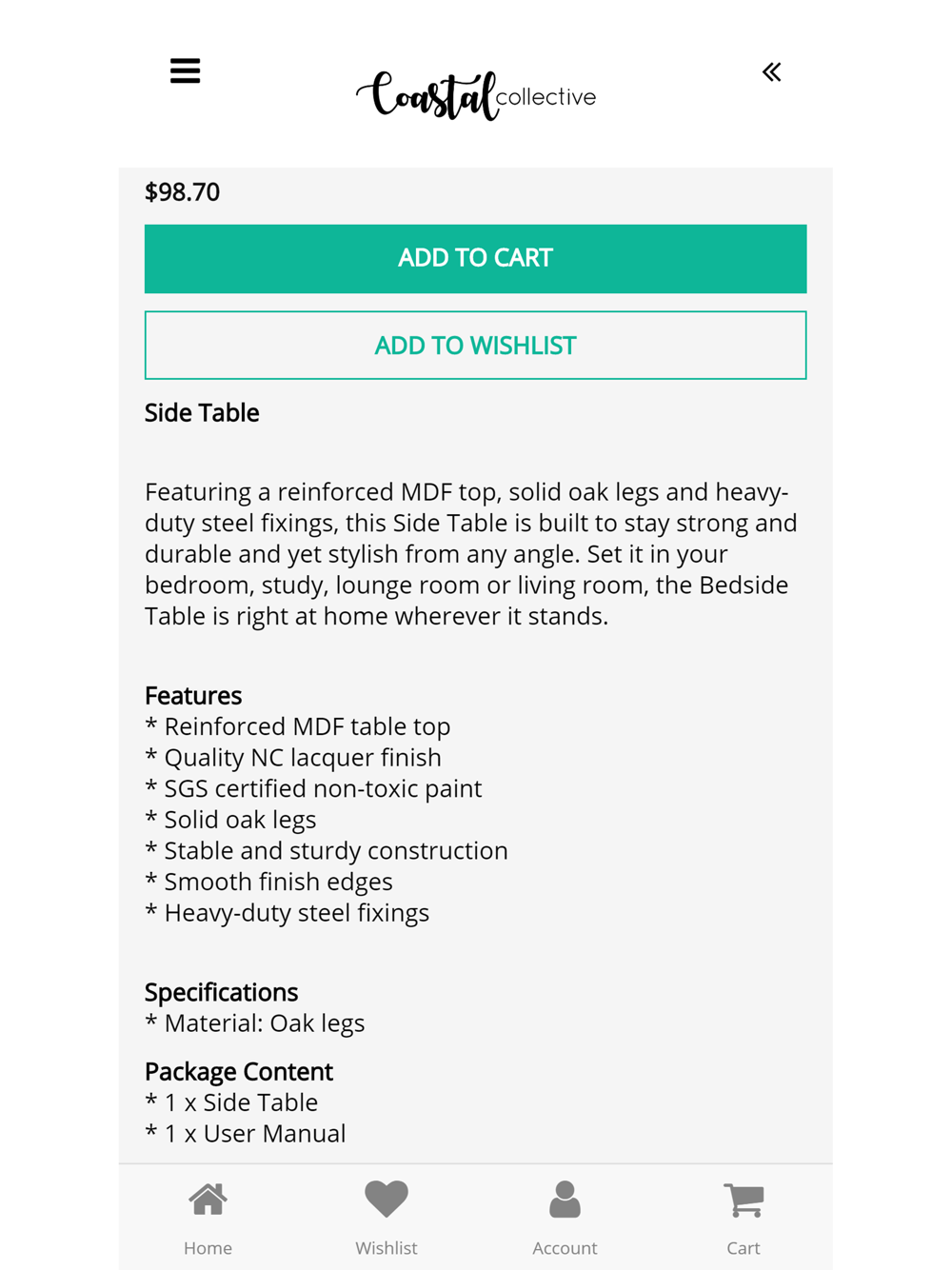Click the Material: Oak legs line
952x1270 pixels.
(x=255, y=1023)
